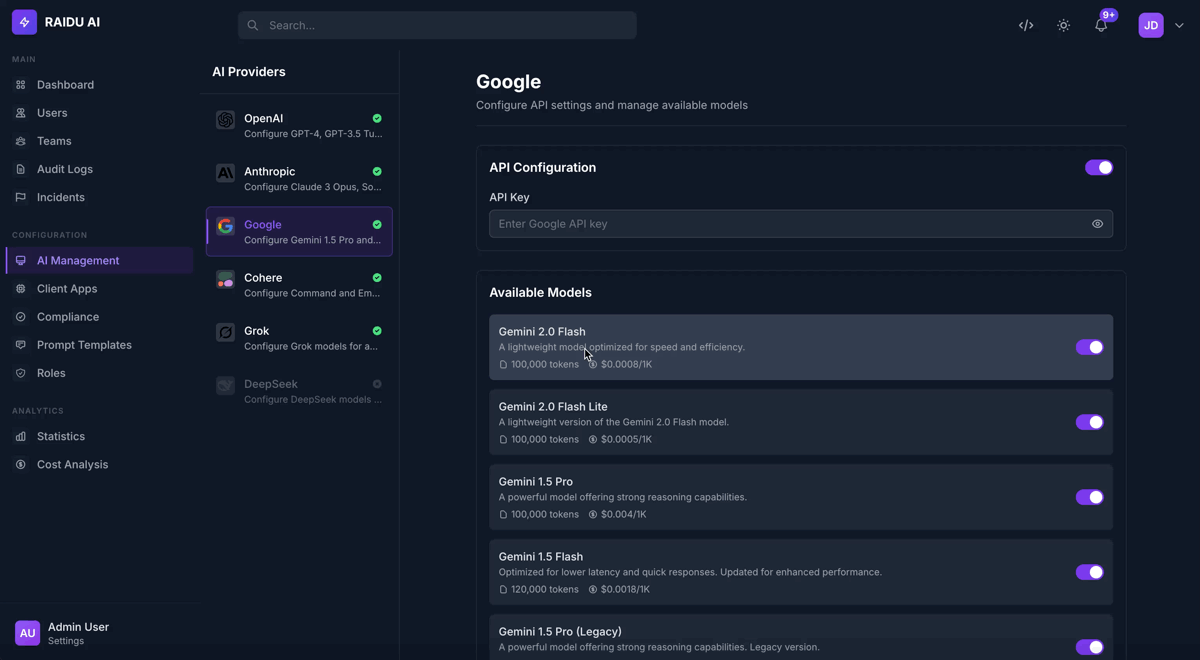Click the 120,000 tokens value
The image size is (1200, 660).
pos(545,590)
